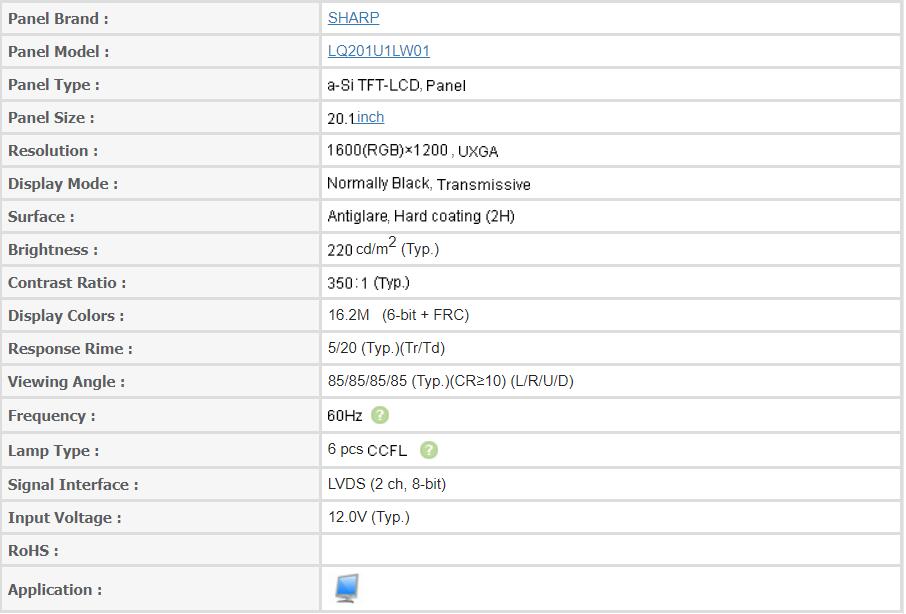Select the 5/20 response time value

pos(385,348)
